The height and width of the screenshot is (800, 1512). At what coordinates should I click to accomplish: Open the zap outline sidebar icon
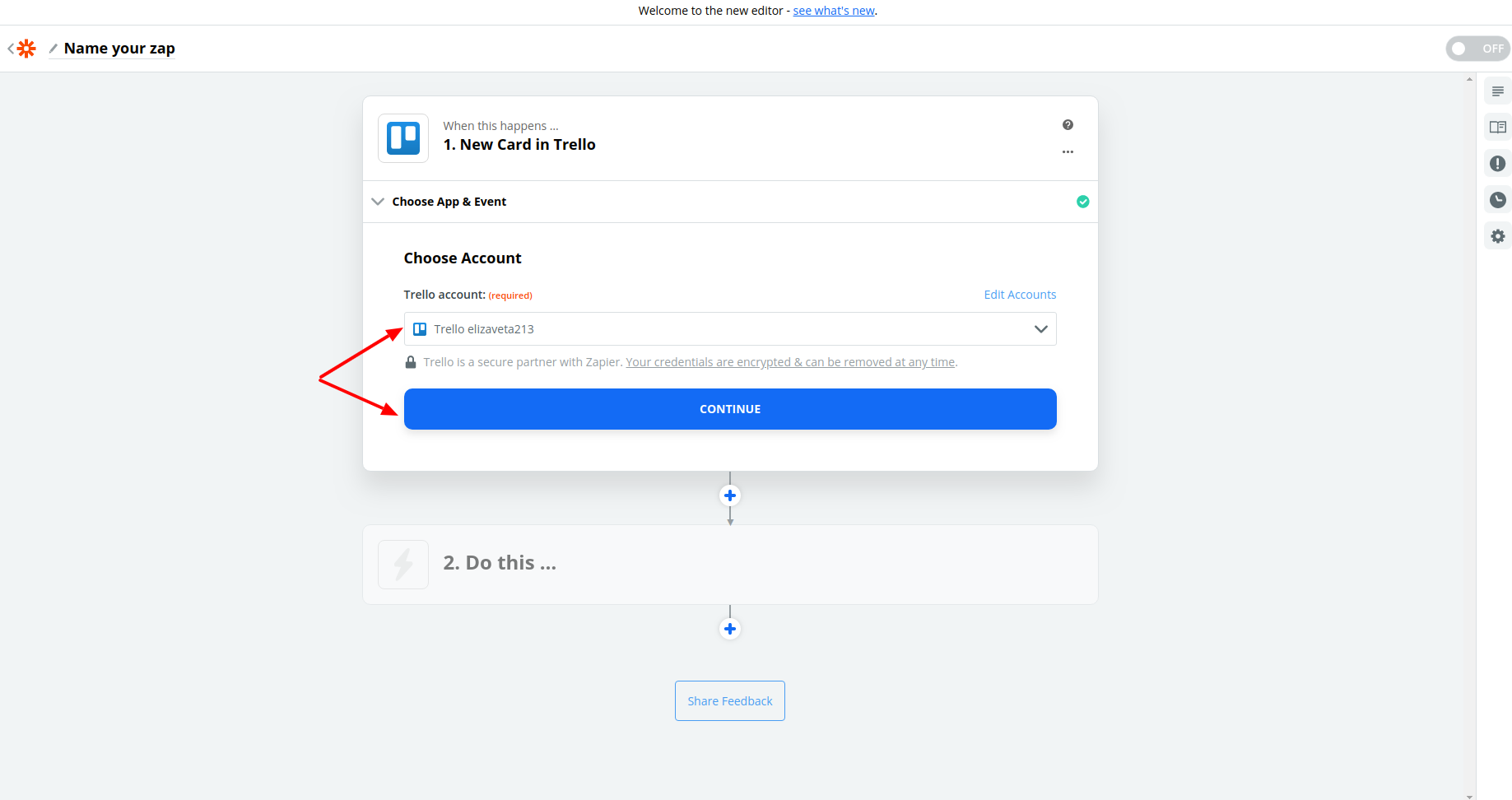click(1497, 91)
